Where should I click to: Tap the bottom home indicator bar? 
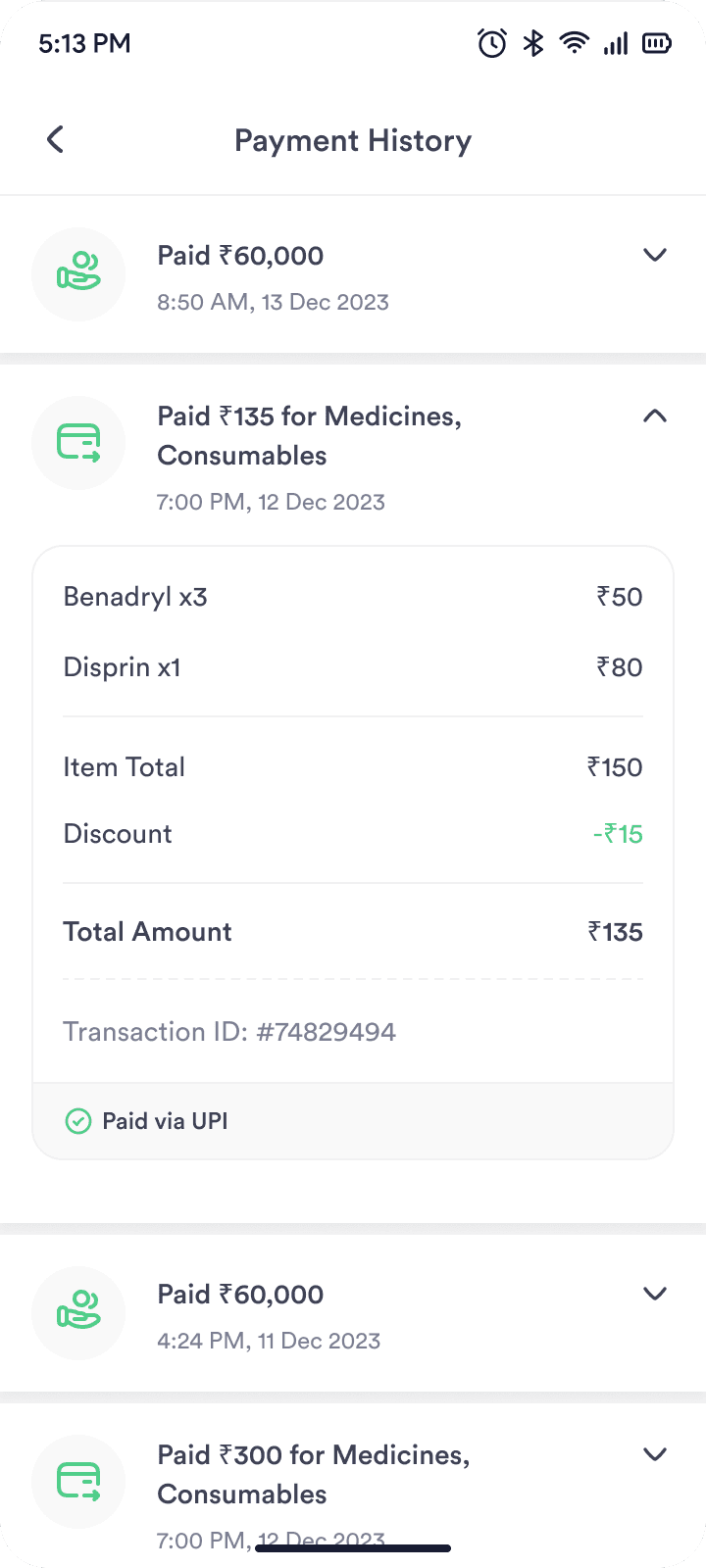[353, 1548]
